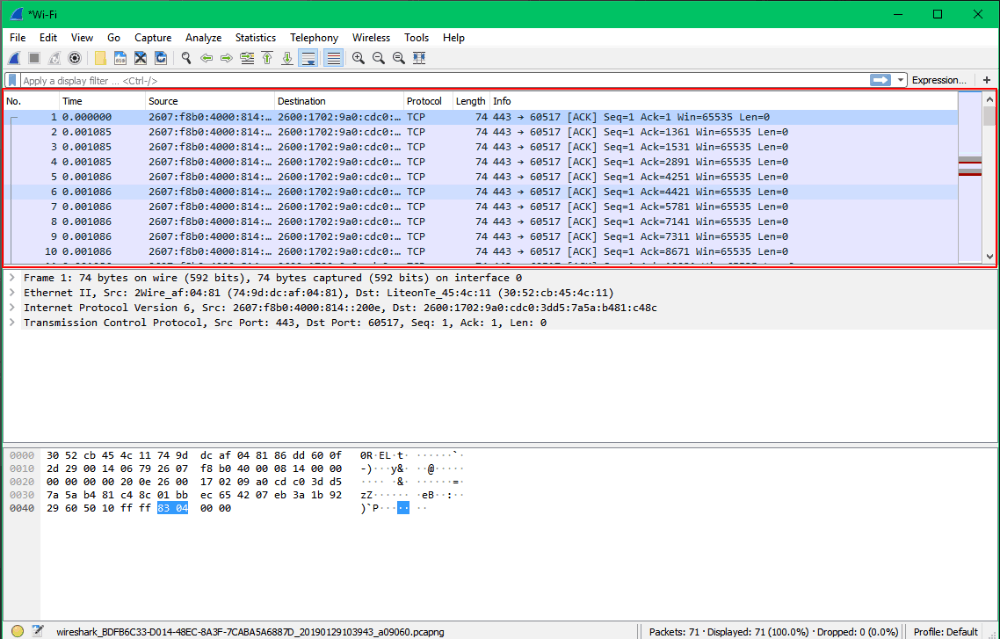Save this capture file

(120, 58)
